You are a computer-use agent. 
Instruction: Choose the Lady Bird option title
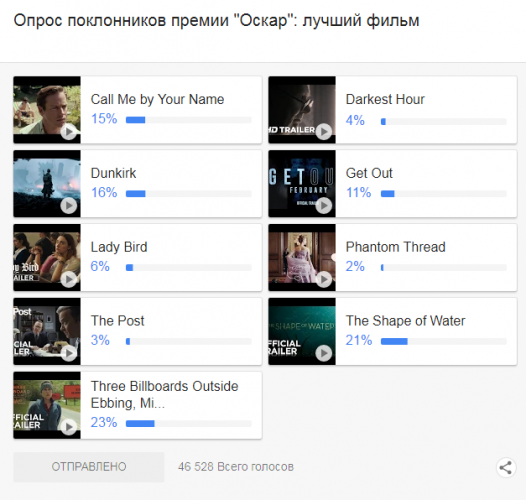(x=119, y=247)
